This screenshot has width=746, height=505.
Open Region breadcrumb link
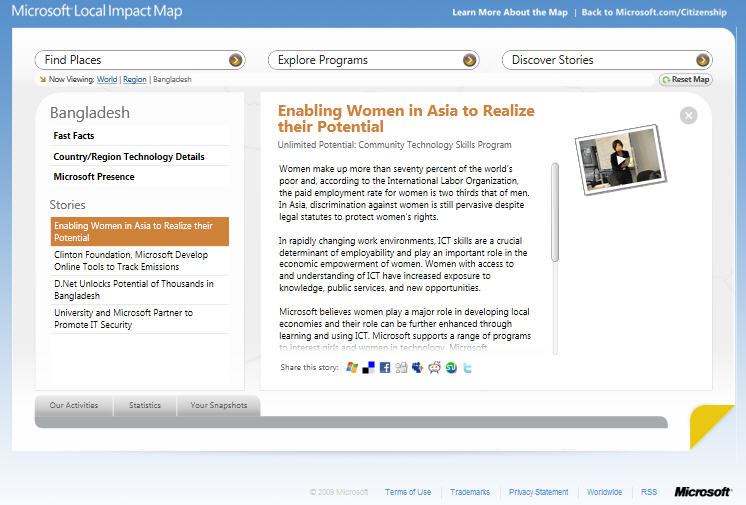[135, 79]
